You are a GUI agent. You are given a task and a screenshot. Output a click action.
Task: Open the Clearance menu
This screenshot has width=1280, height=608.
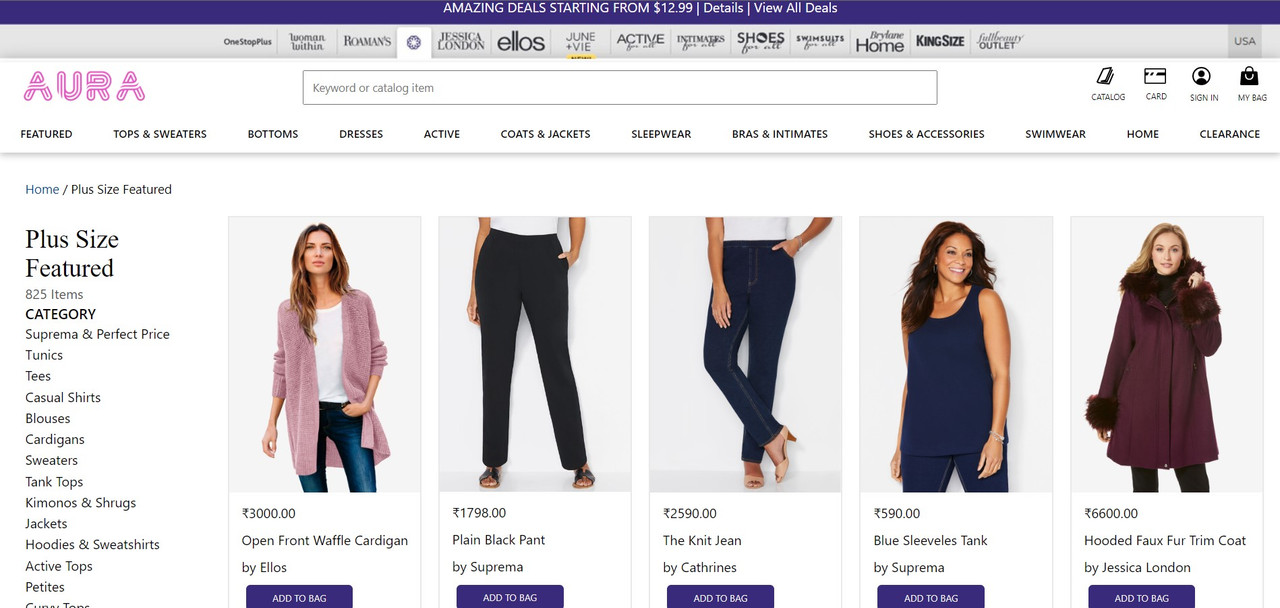point(1230,134)
